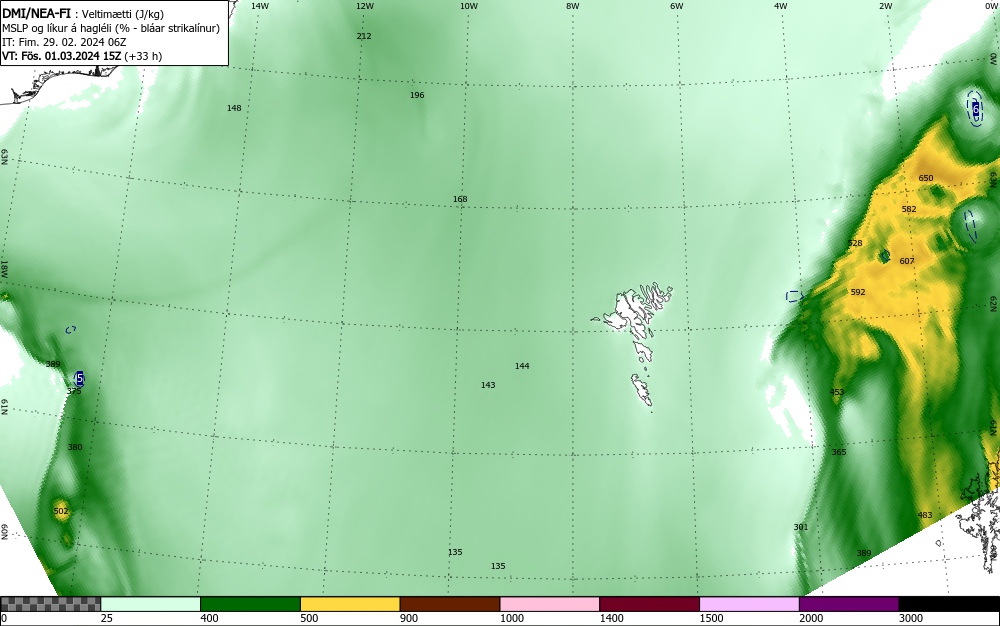Select the 'MSLP og líkur á hagléli' line

pos(111,28)
